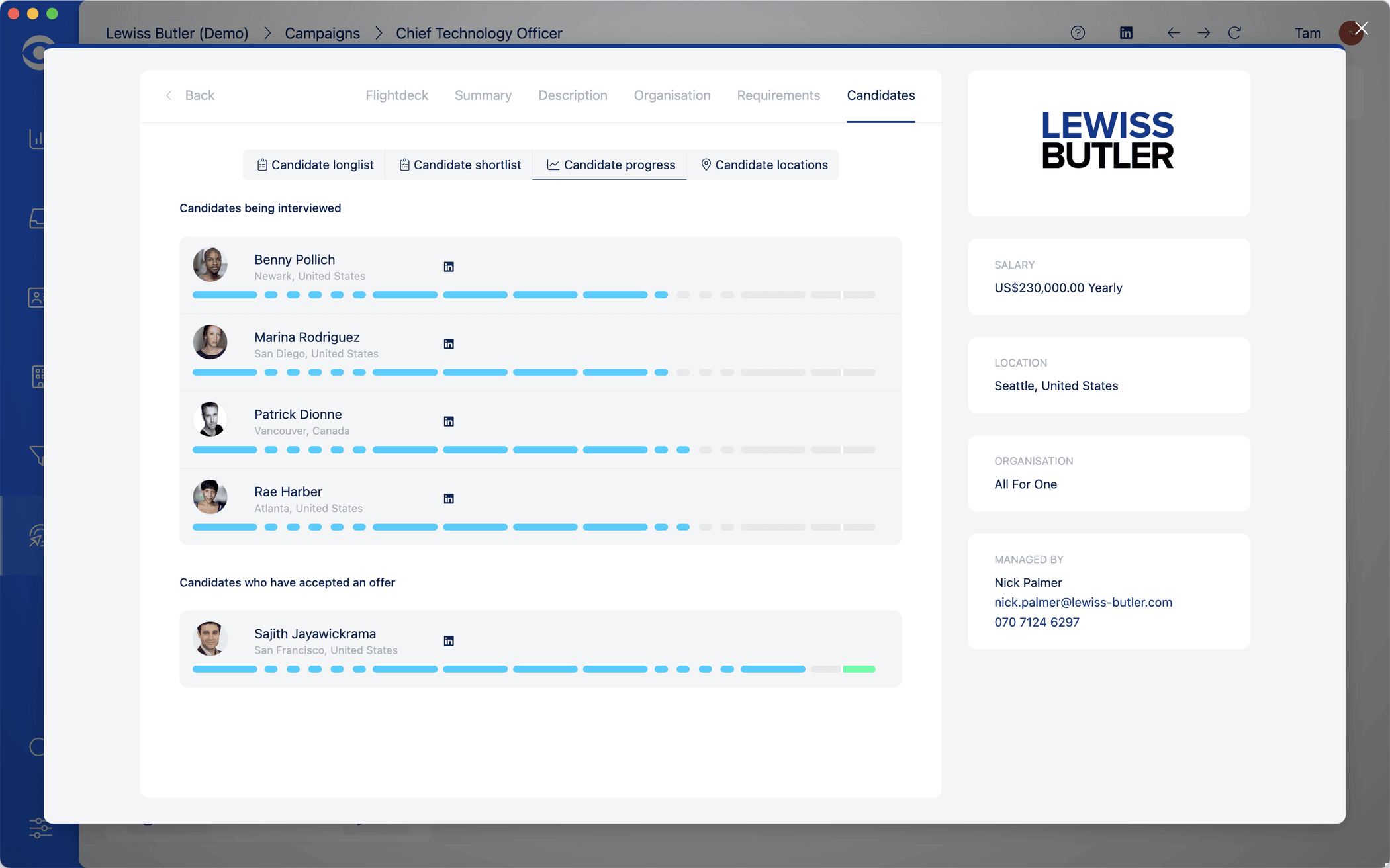Open Rae Harber's LinkedIn icon
The height and width of the screenshot is (868, 1390).
tap(449, 499)
